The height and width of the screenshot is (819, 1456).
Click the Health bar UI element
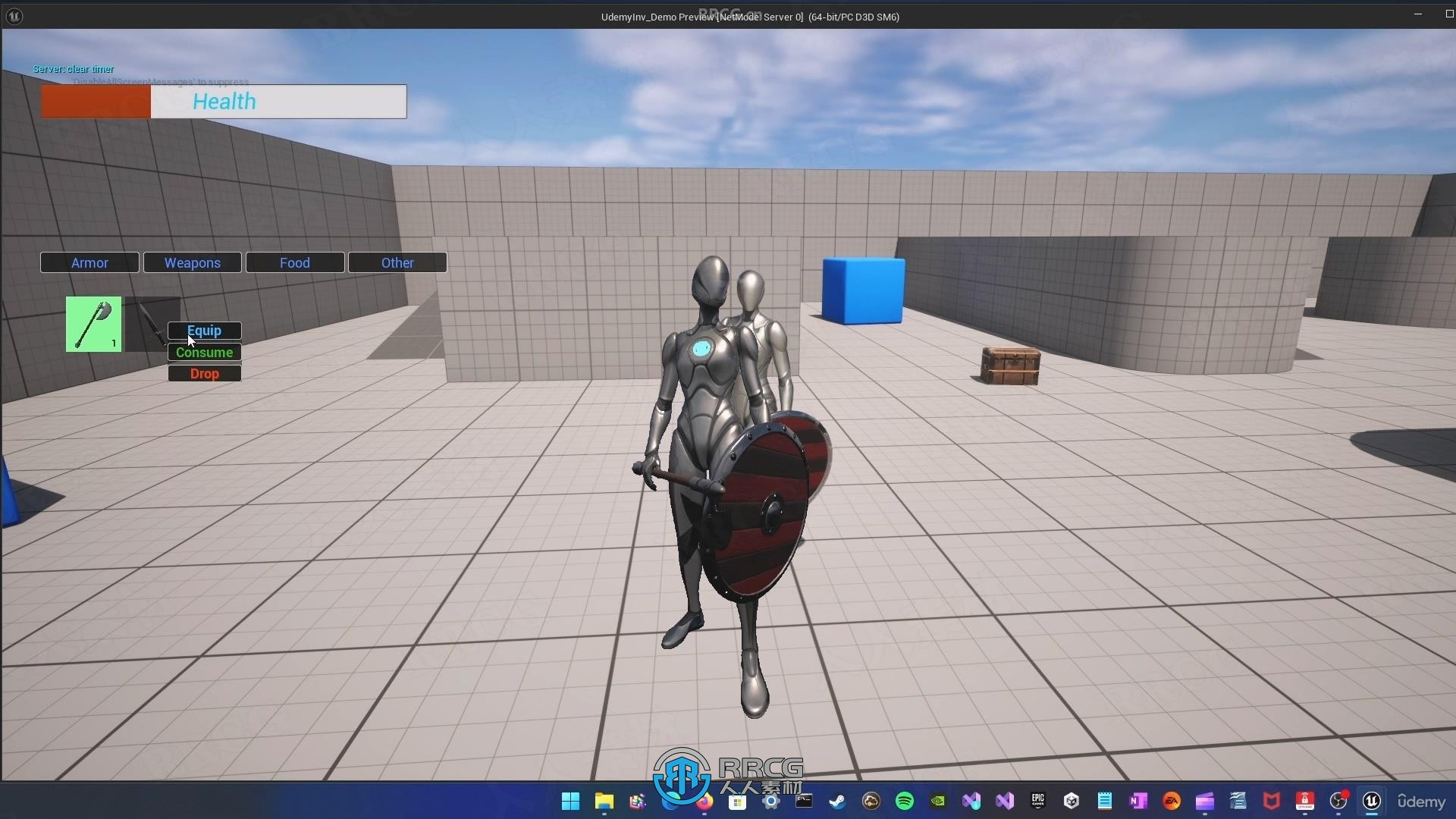click(223, 100)
